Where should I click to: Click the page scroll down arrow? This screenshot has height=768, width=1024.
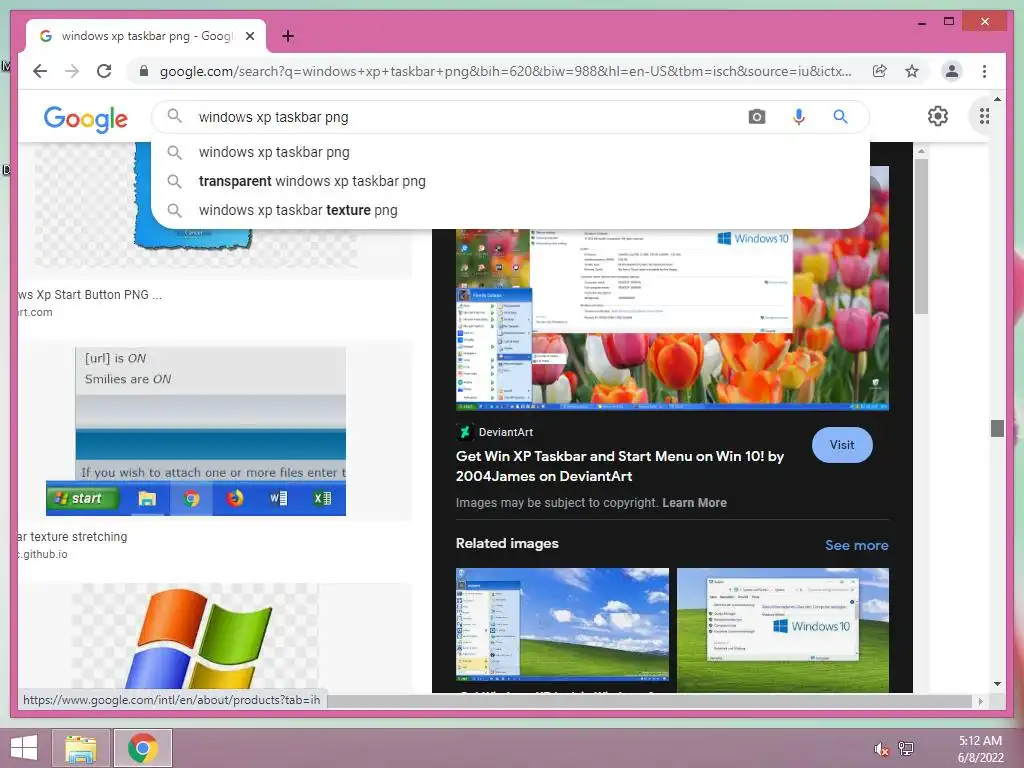997,684
